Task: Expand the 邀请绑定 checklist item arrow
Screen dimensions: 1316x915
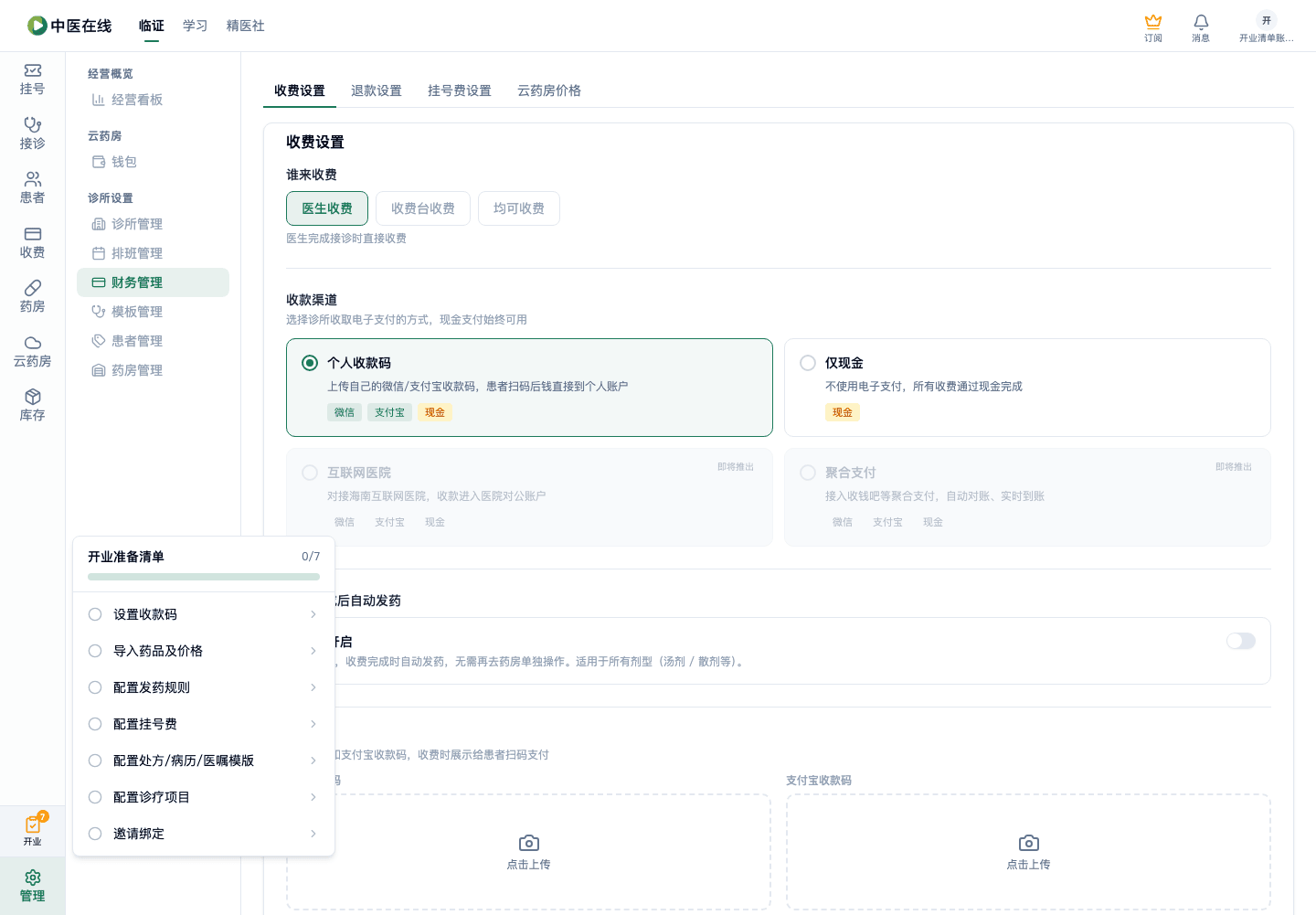Action: point(313,834)
